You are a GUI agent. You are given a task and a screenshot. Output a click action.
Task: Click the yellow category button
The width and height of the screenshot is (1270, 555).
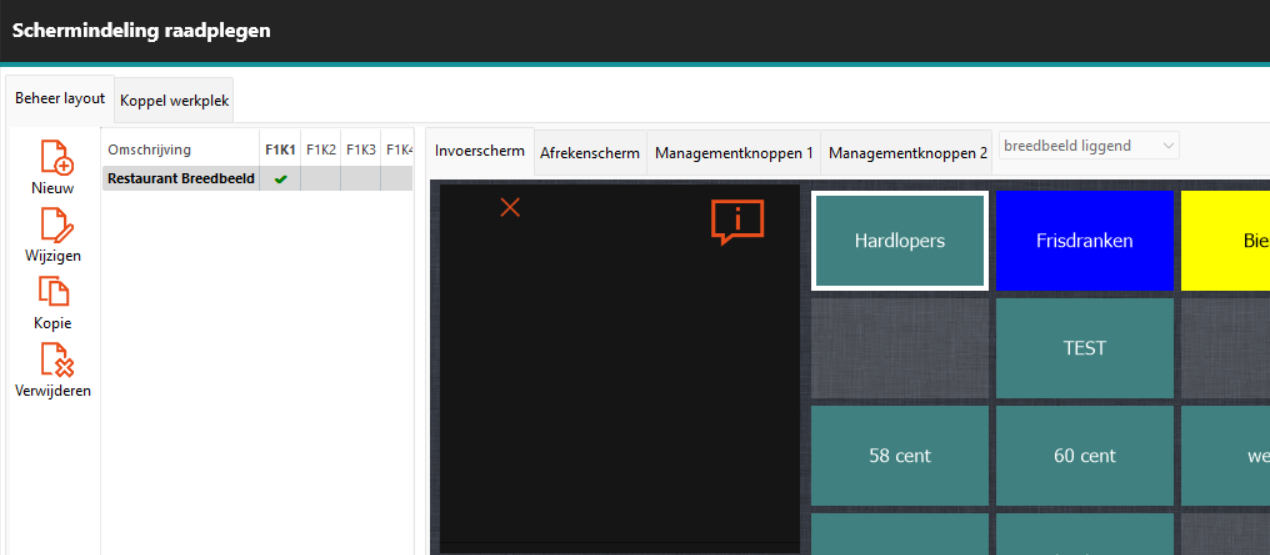[x=1225, y=241]
